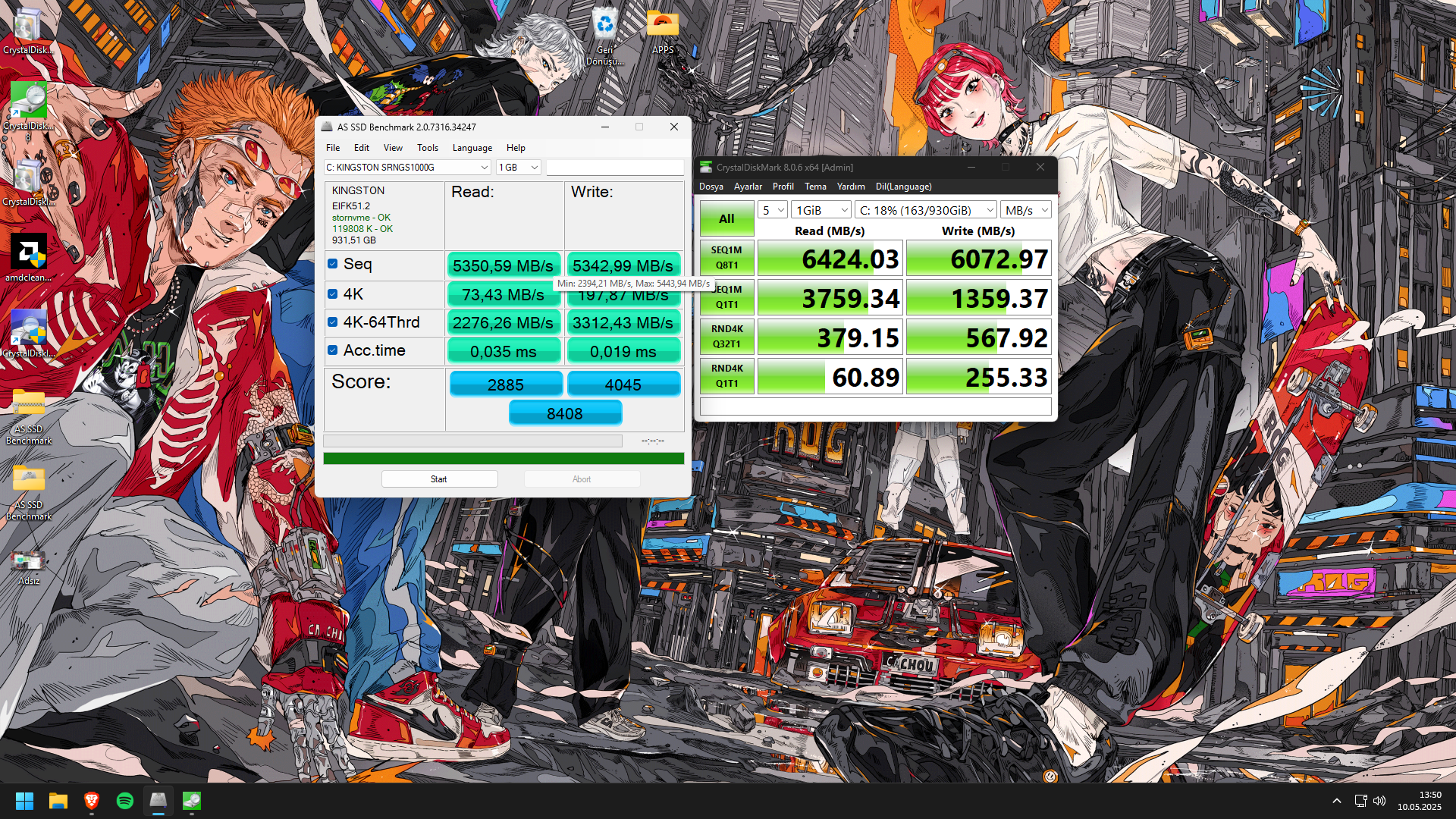
Task: Open the MB/s unit dropdown
Action: tap(1026, 210)
